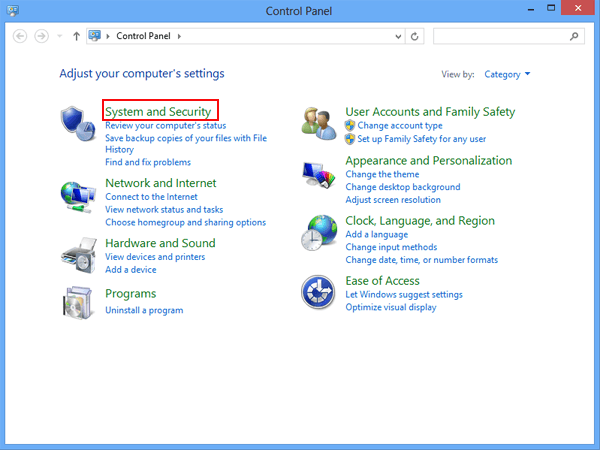Click Find and fix problems
Image resolution: width=600 pixels, height=450 pixels.
148,162
